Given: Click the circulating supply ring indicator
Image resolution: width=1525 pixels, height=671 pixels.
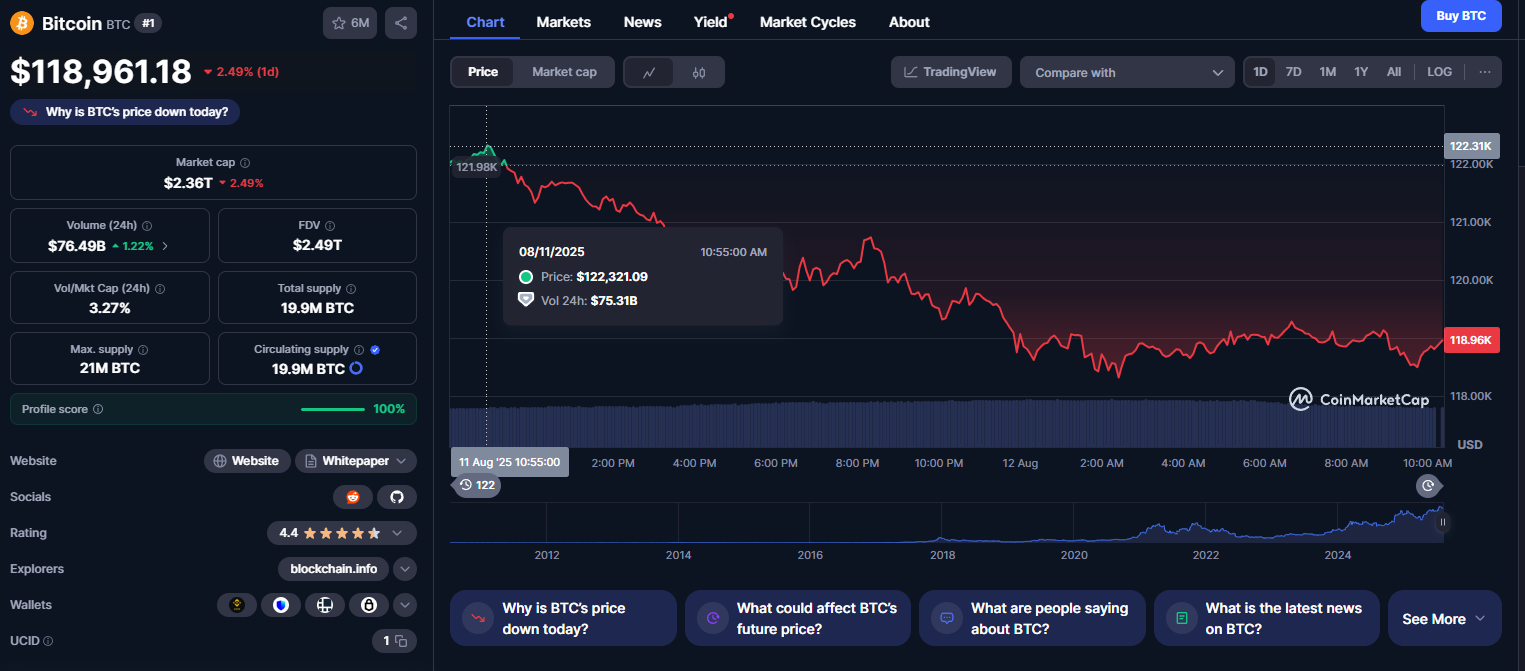Looking at the screenshot, I should [356, 368].
